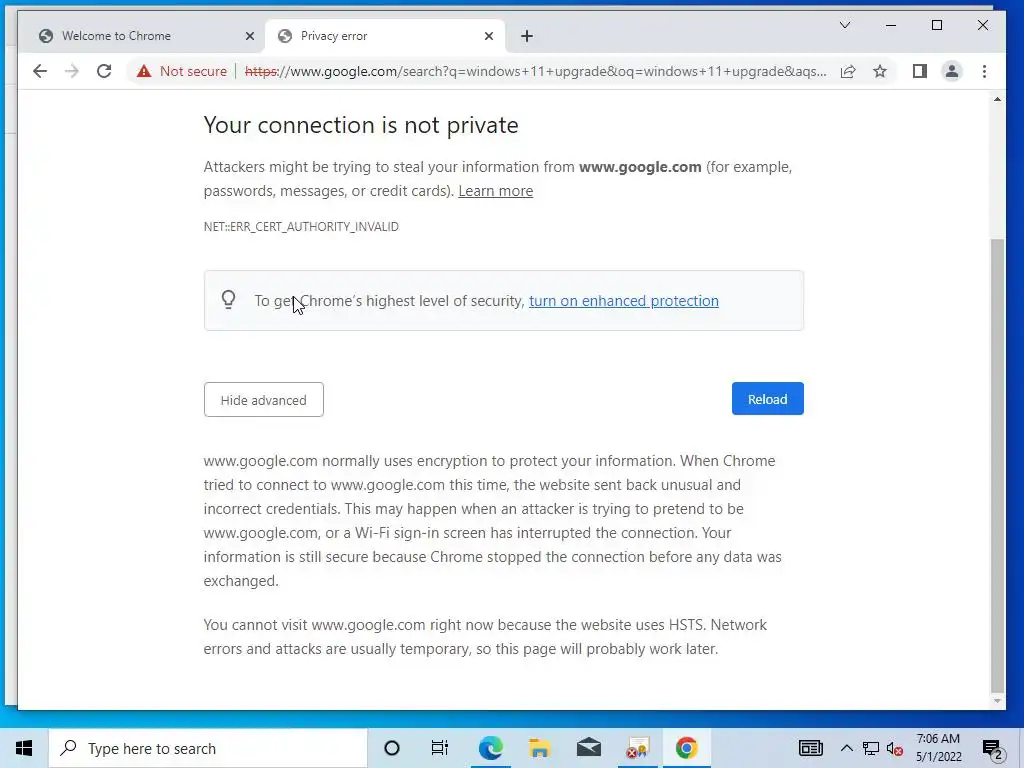Open the Chrome profile avatar
1024x768 pixels.
click(x=952, y=71)
